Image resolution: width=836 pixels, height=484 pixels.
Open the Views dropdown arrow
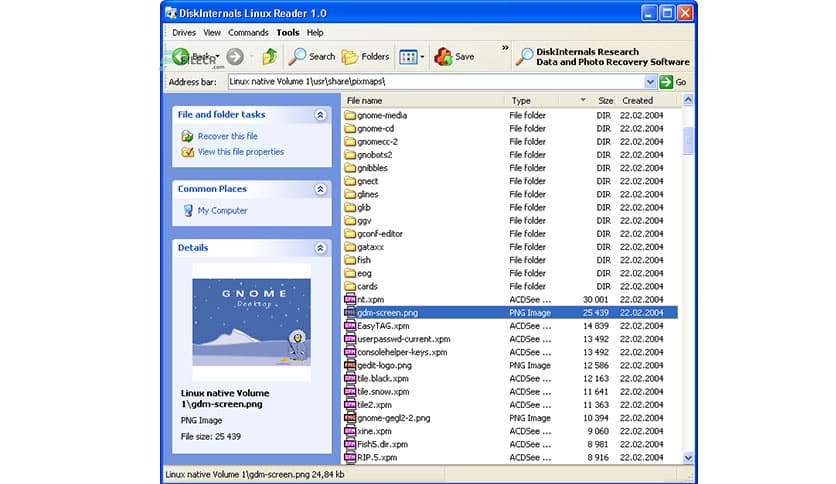[422, 57]
